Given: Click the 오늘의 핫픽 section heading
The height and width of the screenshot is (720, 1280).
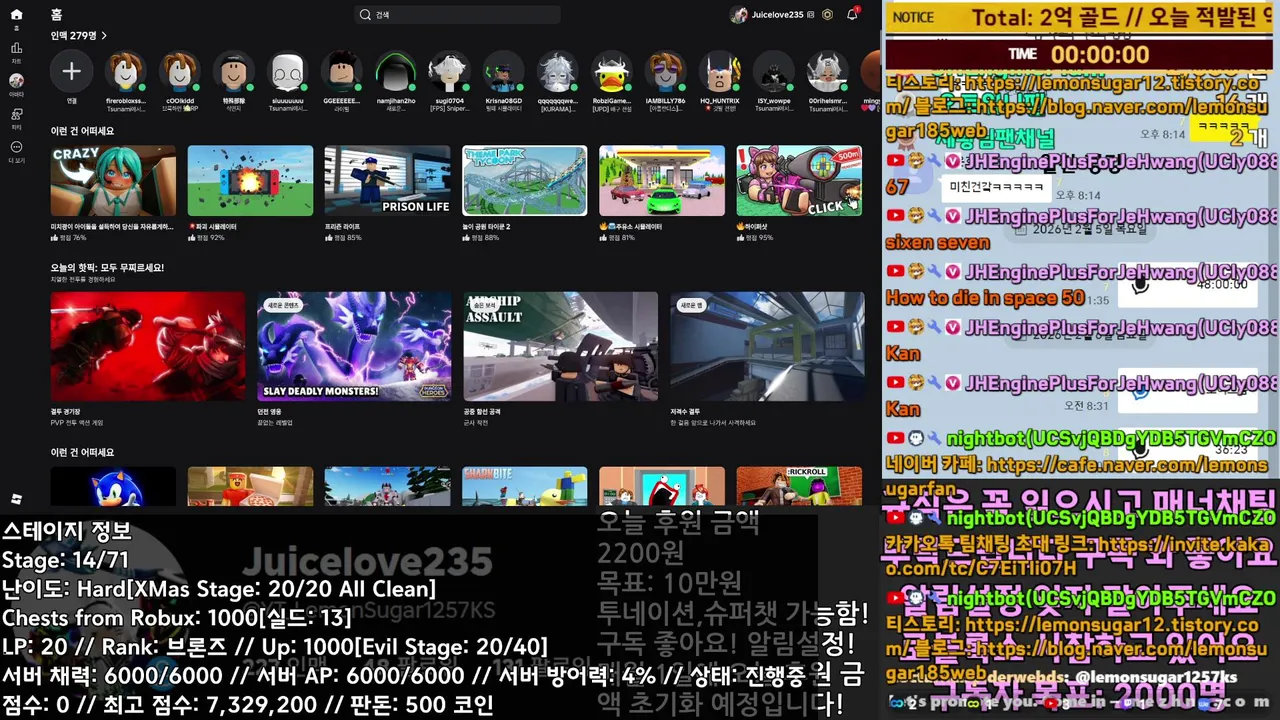Looking at the screenshot, I should pyautogui.click(x=107, y=268).
